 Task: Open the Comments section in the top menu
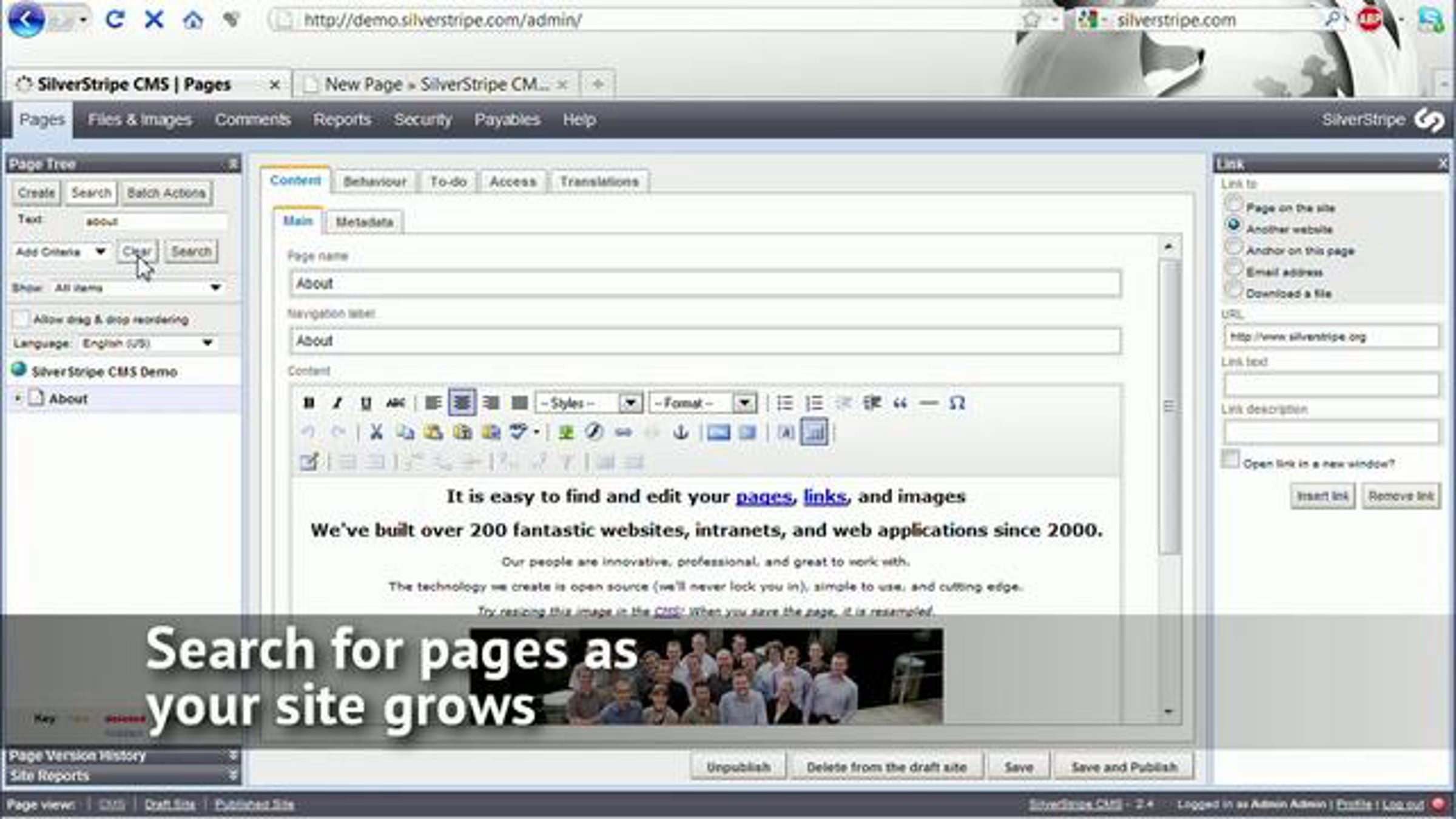pyautogui.click(x=252, y=120)
